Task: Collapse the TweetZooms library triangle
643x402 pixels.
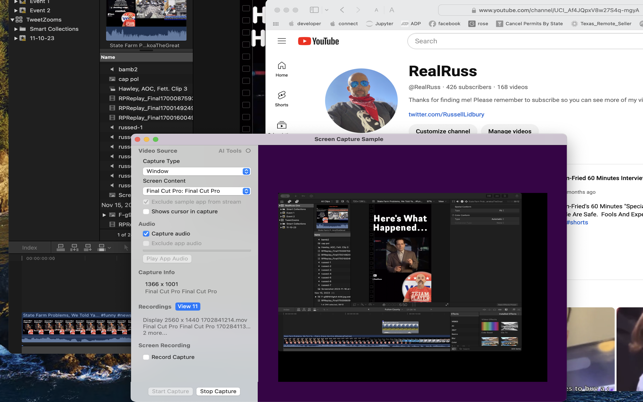Action: tap(12, 19)
